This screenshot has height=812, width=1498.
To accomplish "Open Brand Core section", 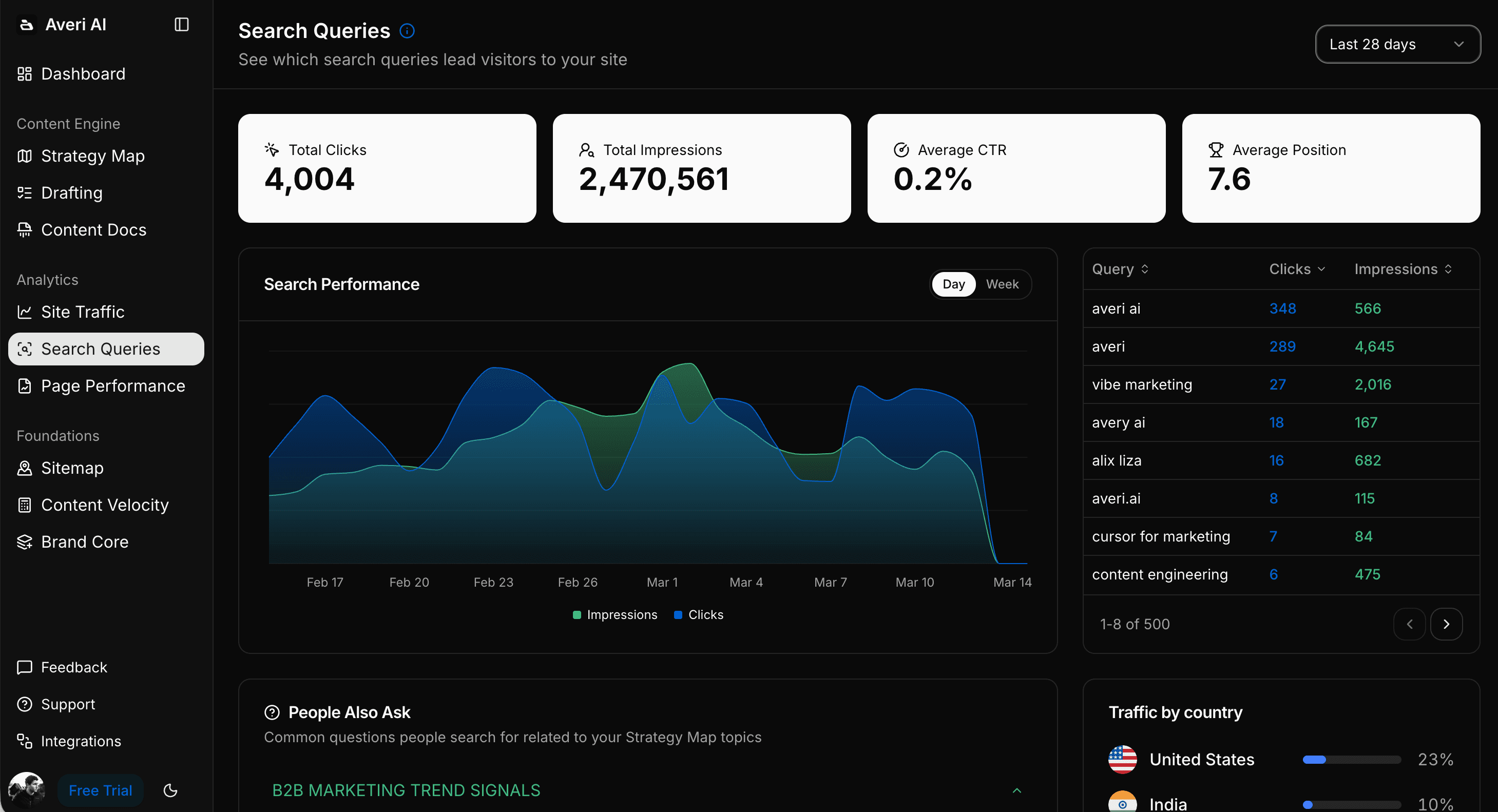I will [x=84, y=542].
